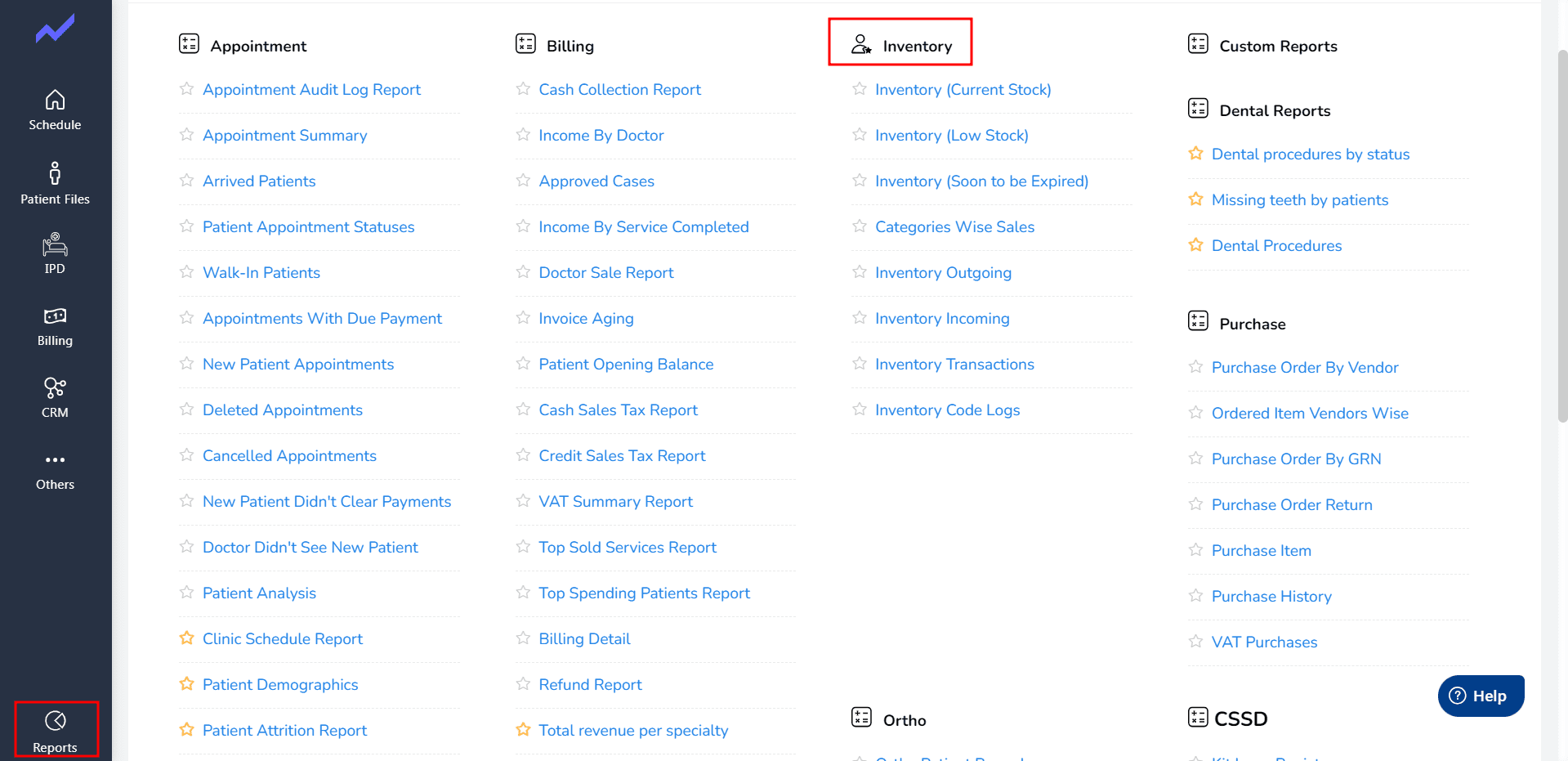Star the Appointment Summary report
Screen dimensions: 1568x761
[x=186, y=134]
